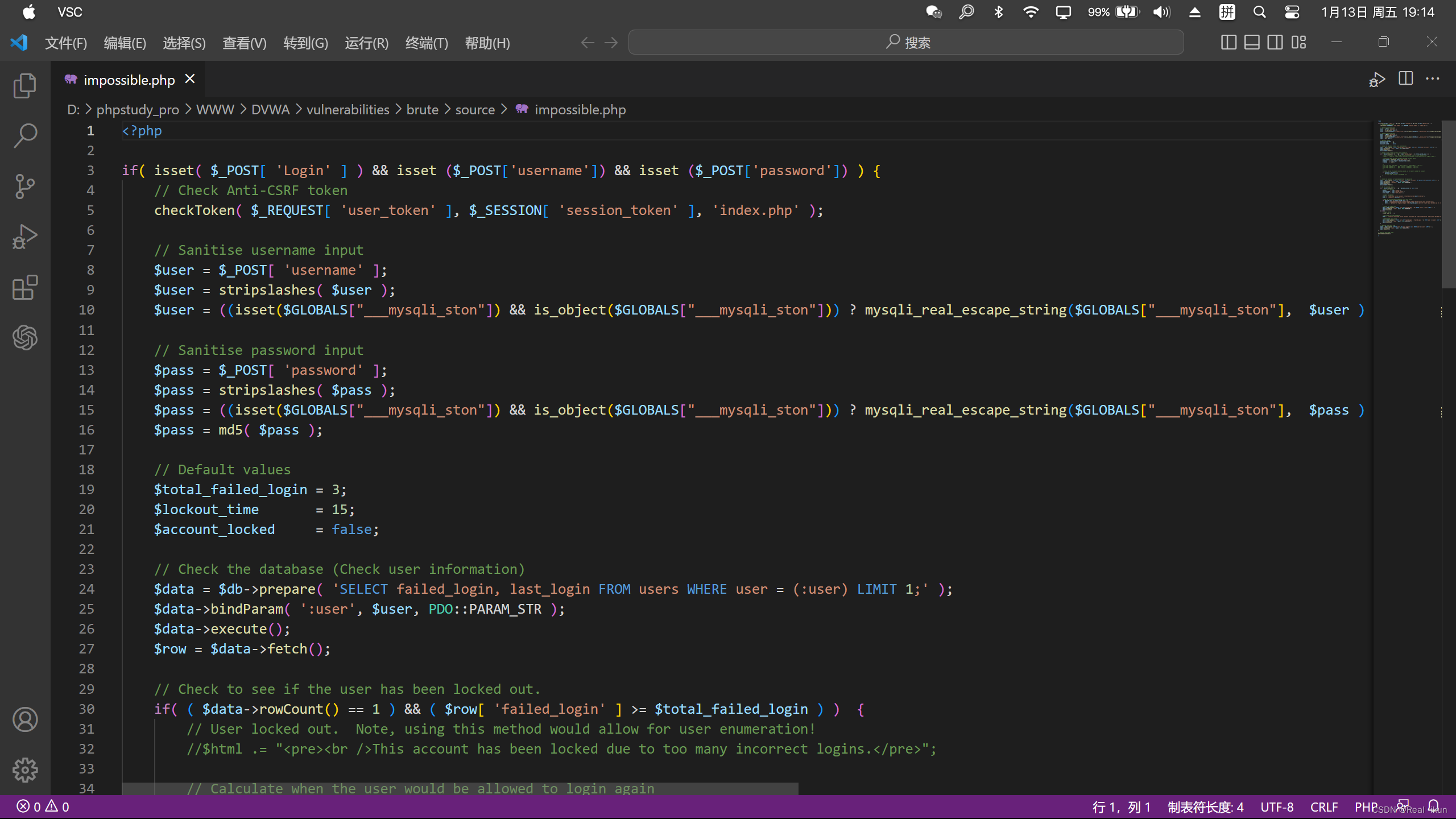The width and height of the screenshot is (1456, 819).
Task: Toggle the primary side bar layout button
Action: pos(1228,43)
